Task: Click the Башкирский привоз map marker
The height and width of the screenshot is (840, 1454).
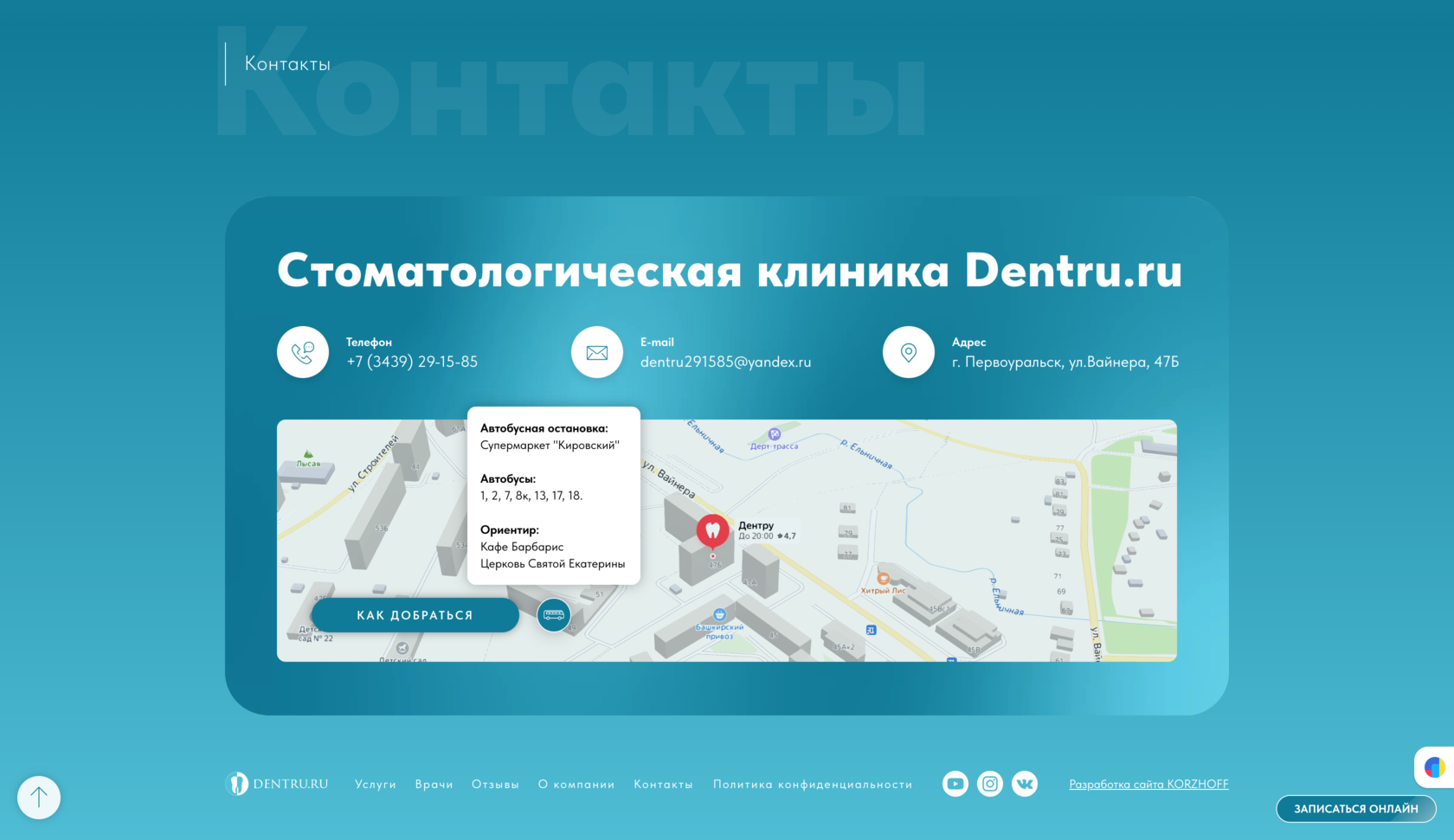Action: [719, 615]
